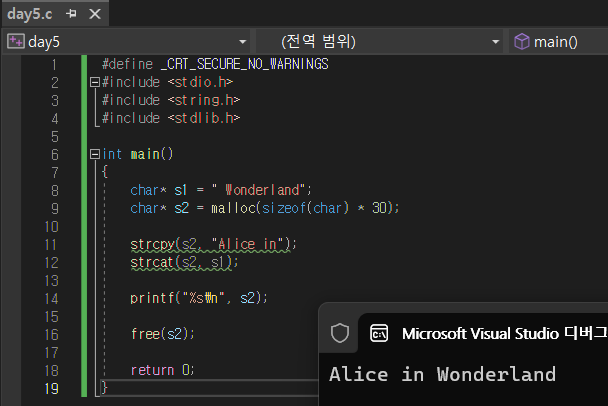Open the 전역 범위 scope dropdown
This screenshot has width=608, height=406.
495,41
